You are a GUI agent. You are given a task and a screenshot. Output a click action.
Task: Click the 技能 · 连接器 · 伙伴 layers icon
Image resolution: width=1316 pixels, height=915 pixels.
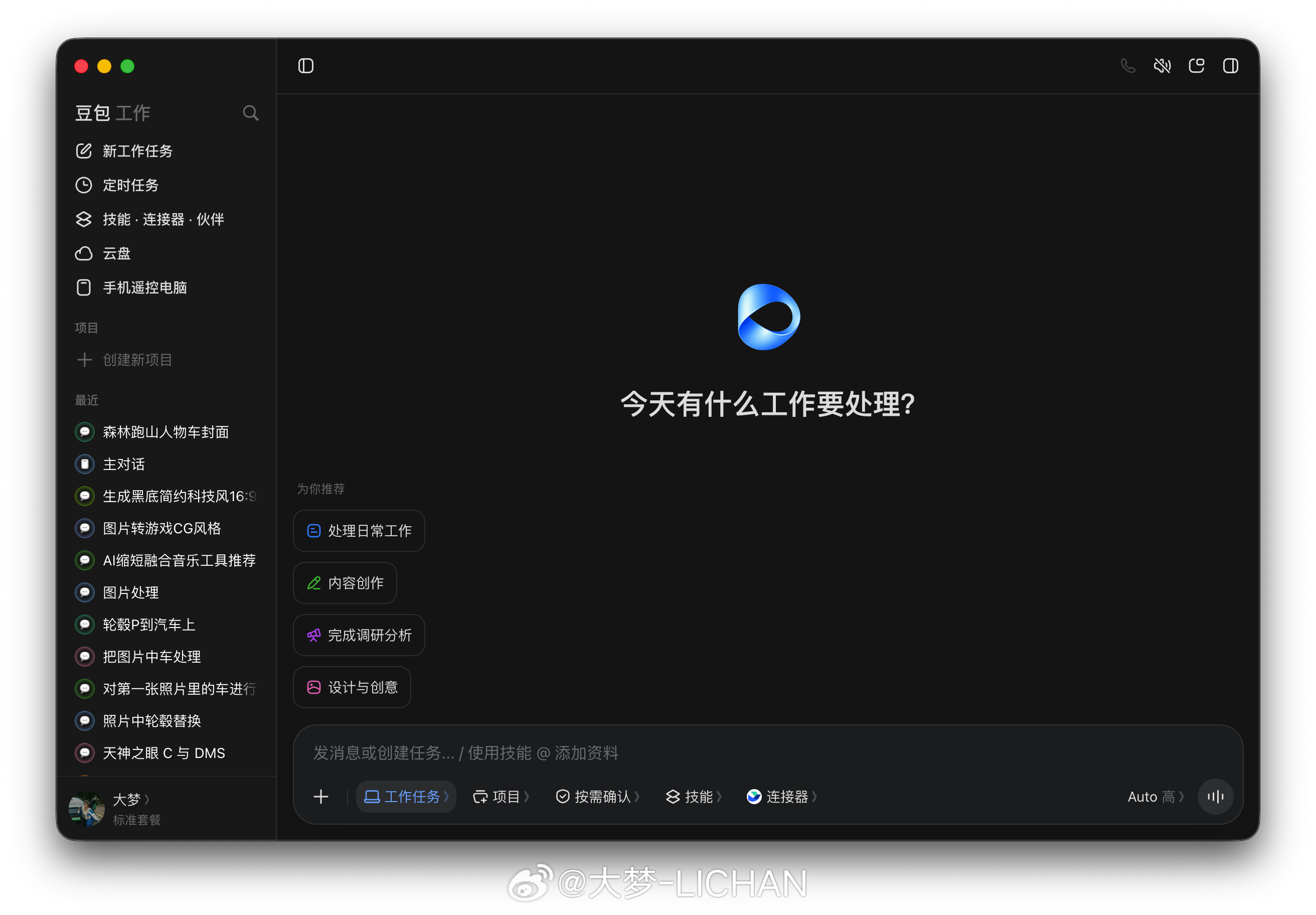(84, 219)
